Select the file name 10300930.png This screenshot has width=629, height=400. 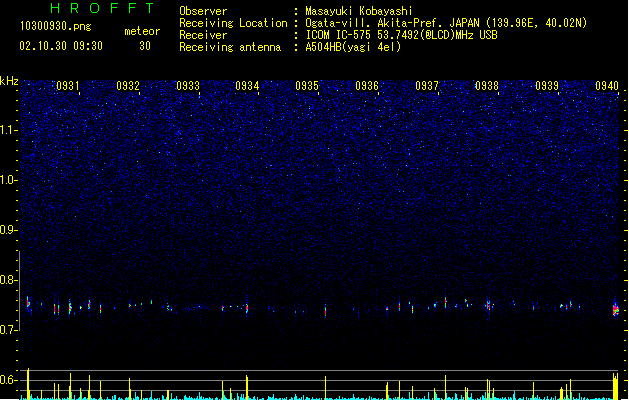click(x=56, y=26)
